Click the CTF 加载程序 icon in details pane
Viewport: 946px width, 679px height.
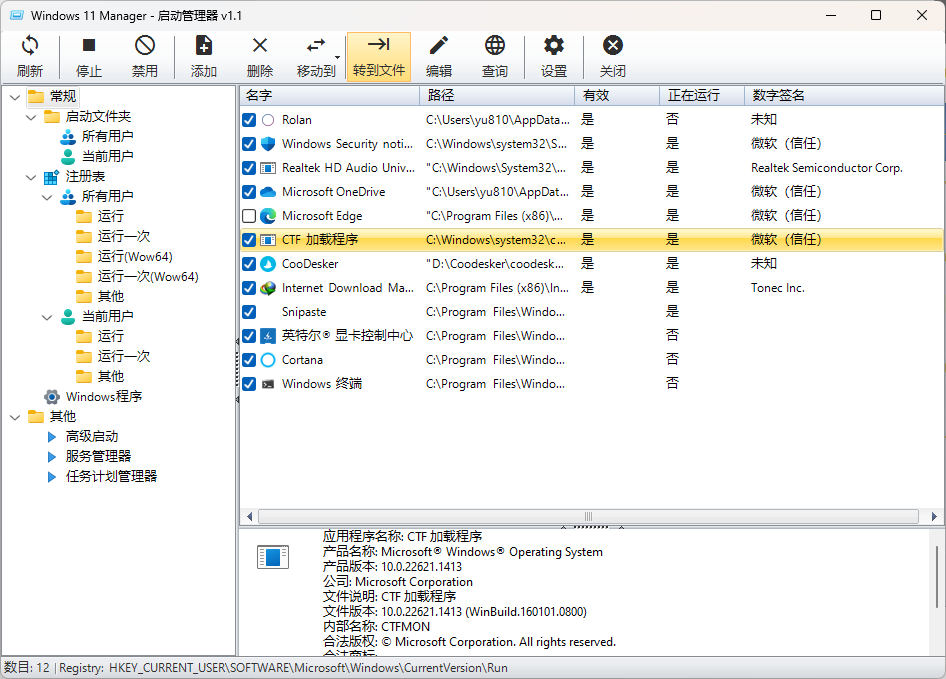273,556
